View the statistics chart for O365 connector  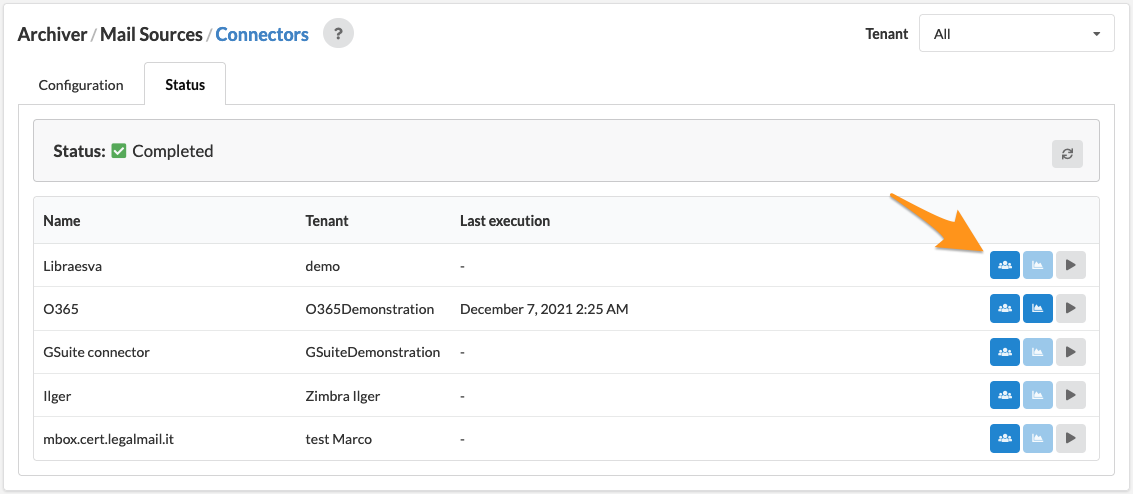tap(1038, 308)
